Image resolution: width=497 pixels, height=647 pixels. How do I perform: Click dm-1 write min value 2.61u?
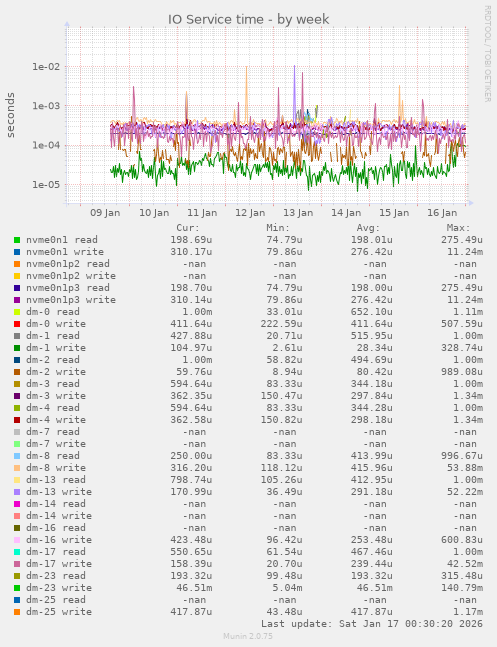pyautogui.click(x=287, y=348)
